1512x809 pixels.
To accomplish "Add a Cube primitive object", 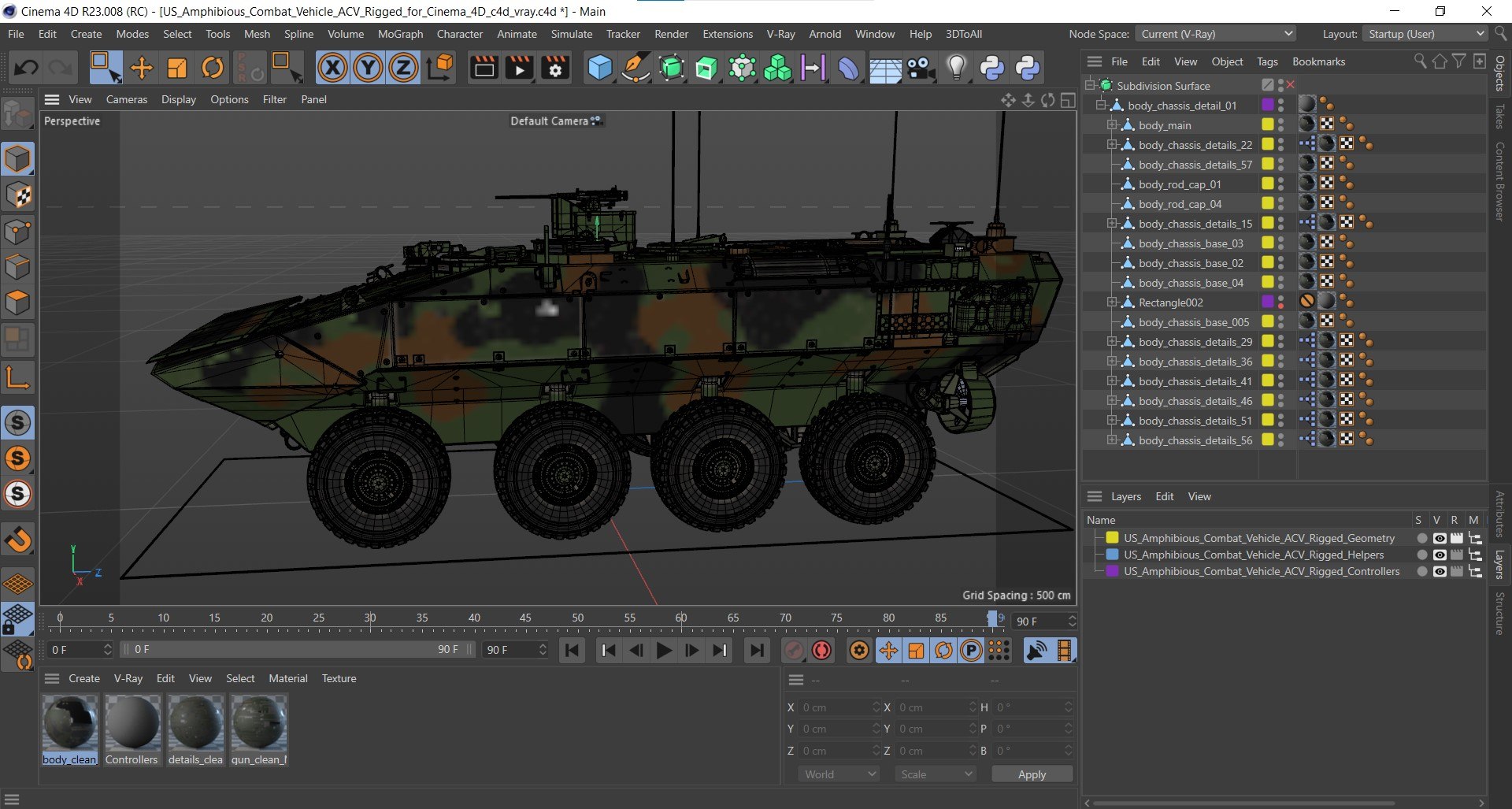I will point(599,68).
